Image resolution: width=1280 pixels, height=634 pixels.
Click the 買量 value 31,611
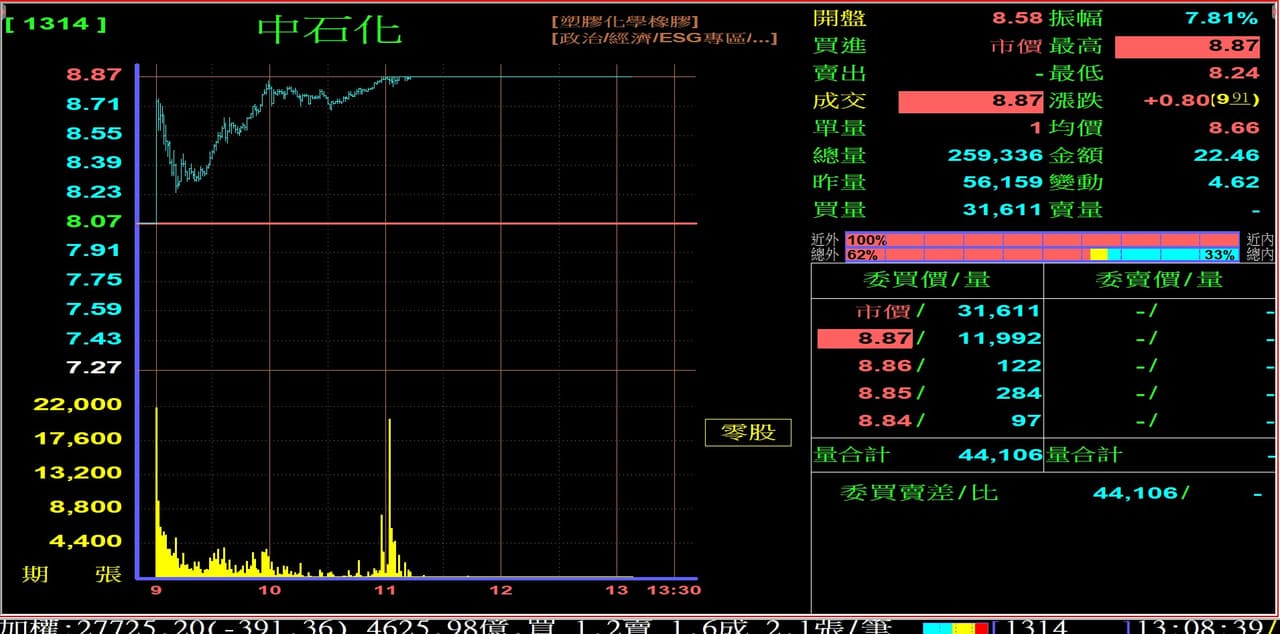(1002, 210)
